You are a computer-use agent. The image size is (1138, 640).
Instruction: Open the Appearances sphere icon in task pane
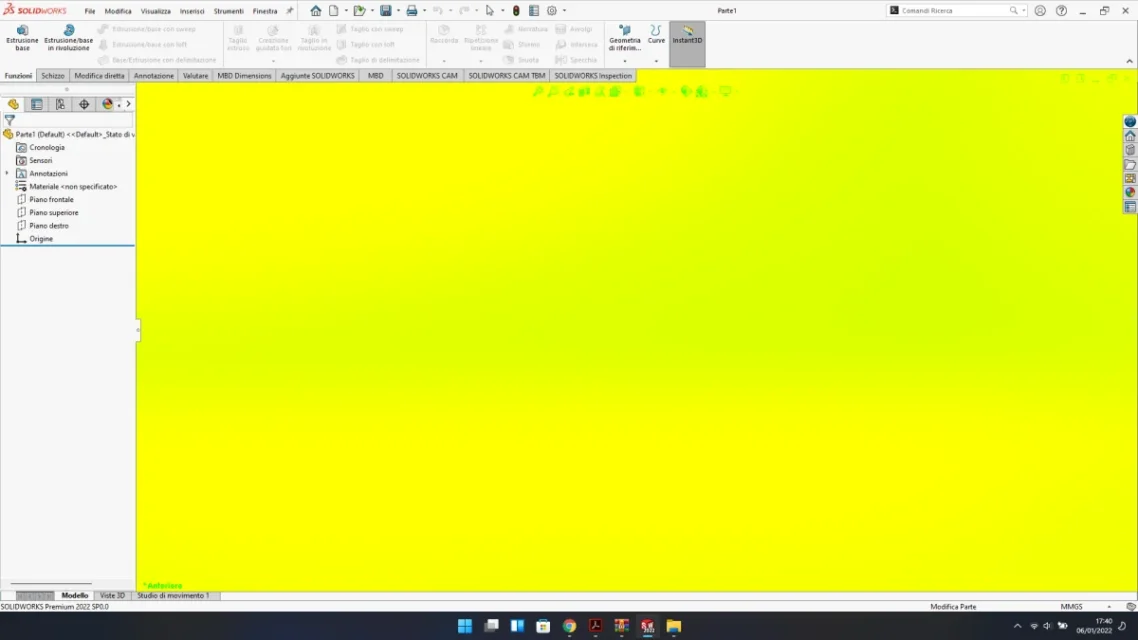(1130, 193)
